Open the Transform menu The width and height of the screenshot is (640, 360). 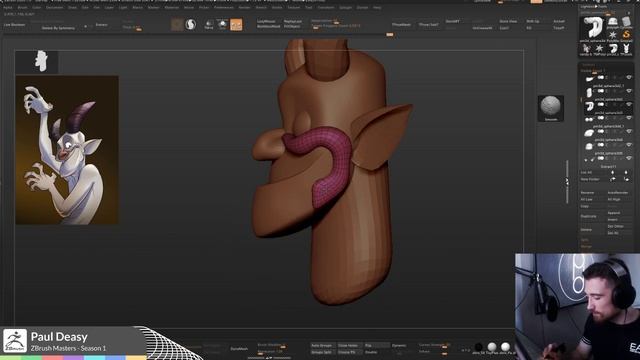click(326, 7)
